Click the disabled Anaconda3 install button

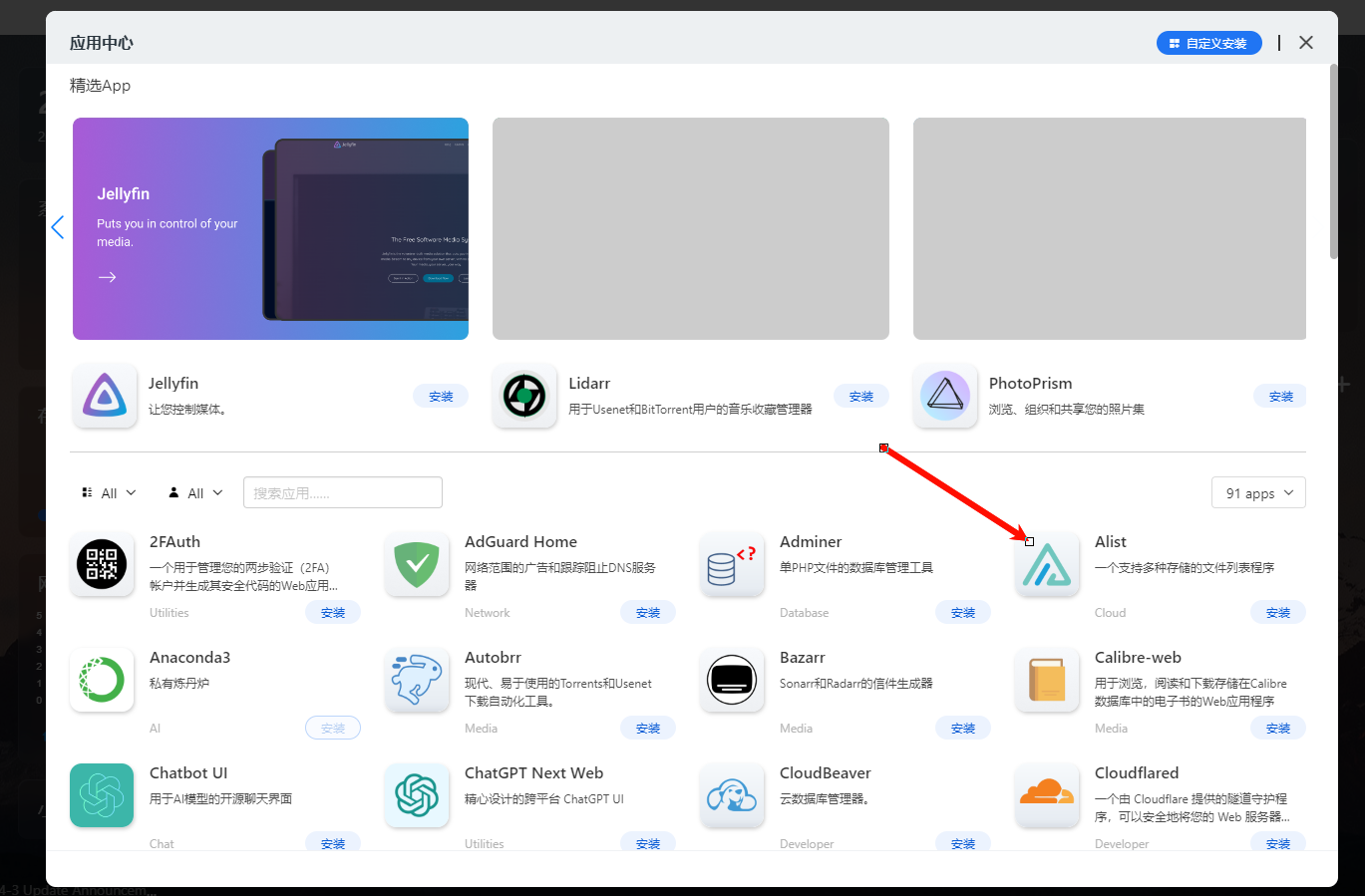coord(333,729)
